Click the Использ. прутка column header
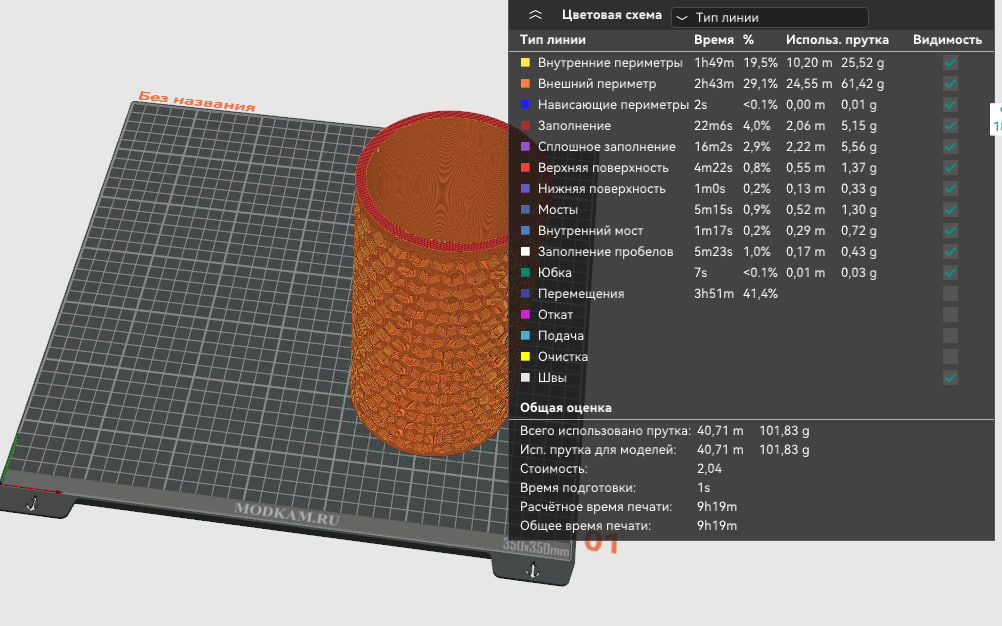Image resolution: width=1002 pixels, height=626 pixels. [837, 40]
